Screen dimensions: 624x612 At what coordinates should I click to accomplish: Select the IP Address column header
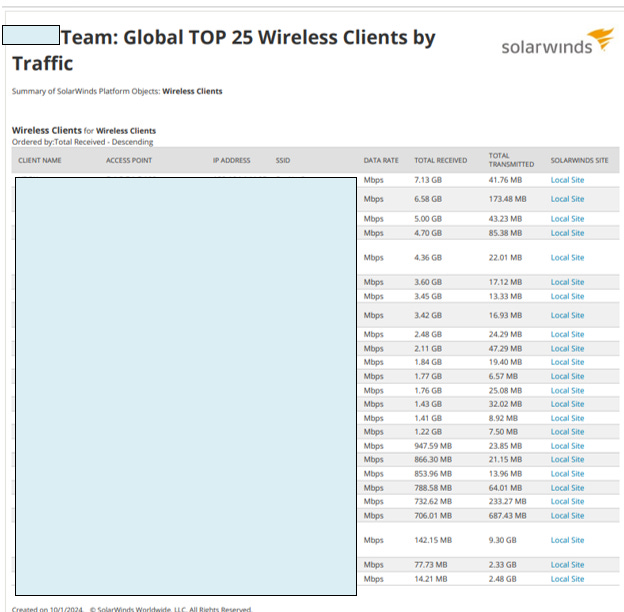[x=231, y=160]
